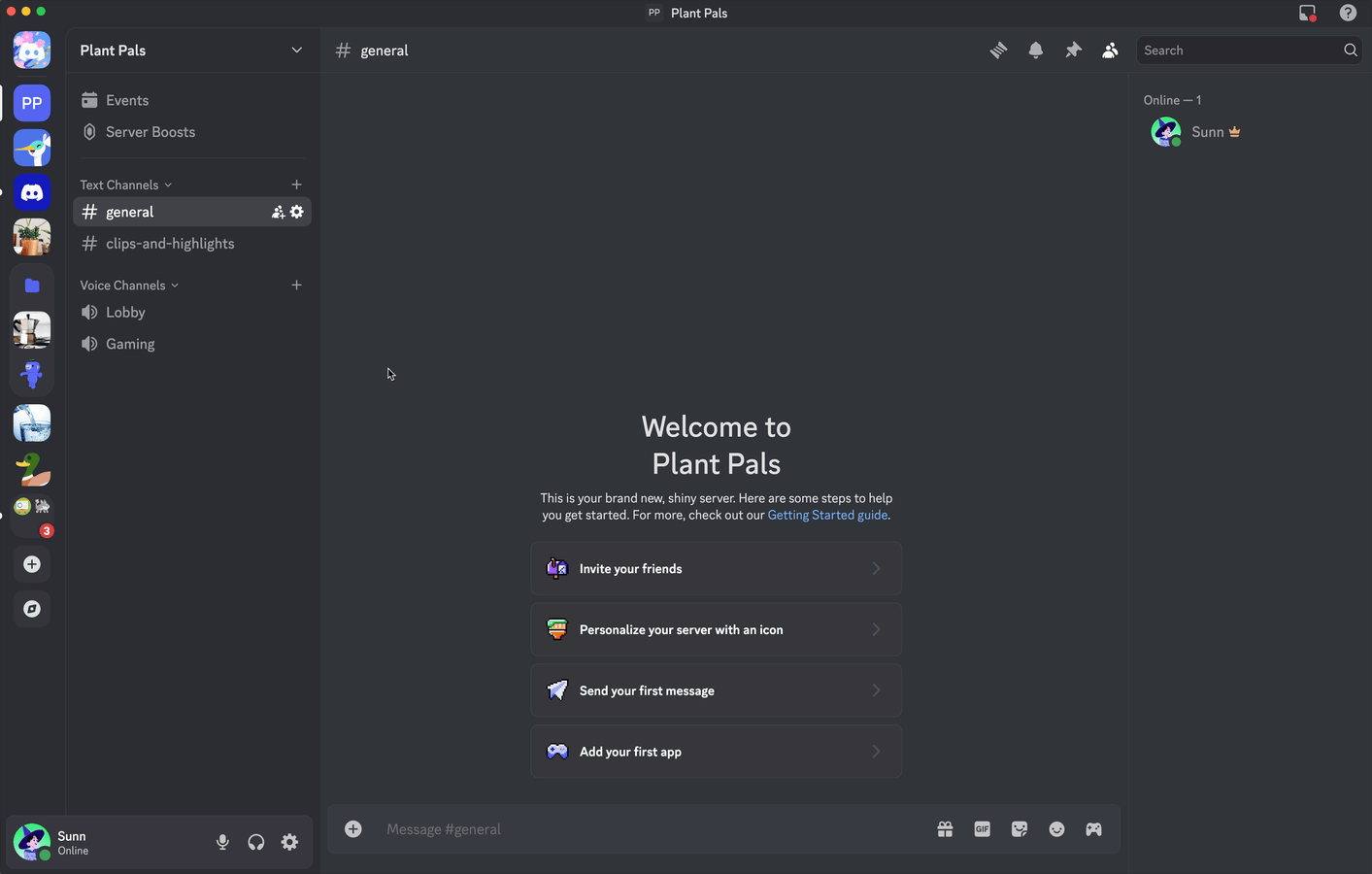Open the gift Nitro icon
Viewport: 1372px width, 874px height.
tap(945, 829)
